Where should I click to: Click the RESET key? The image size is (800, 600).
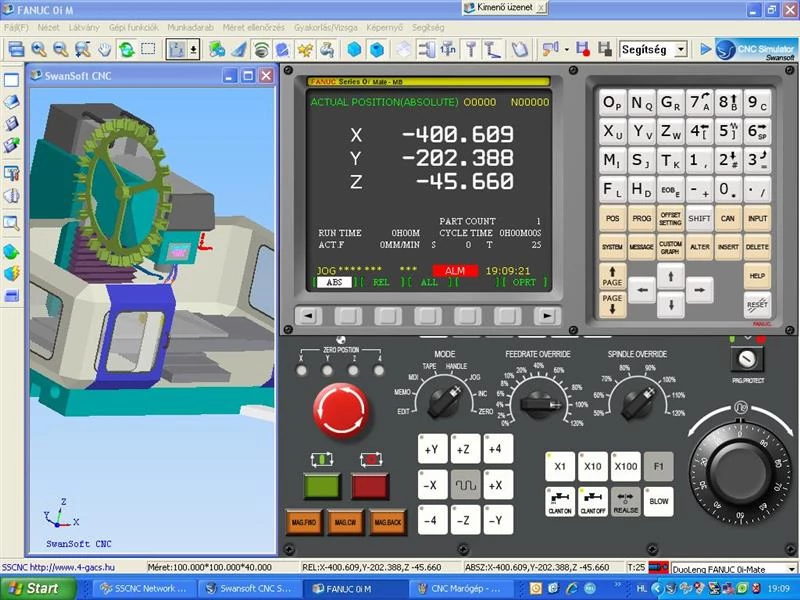pos(757,305)
